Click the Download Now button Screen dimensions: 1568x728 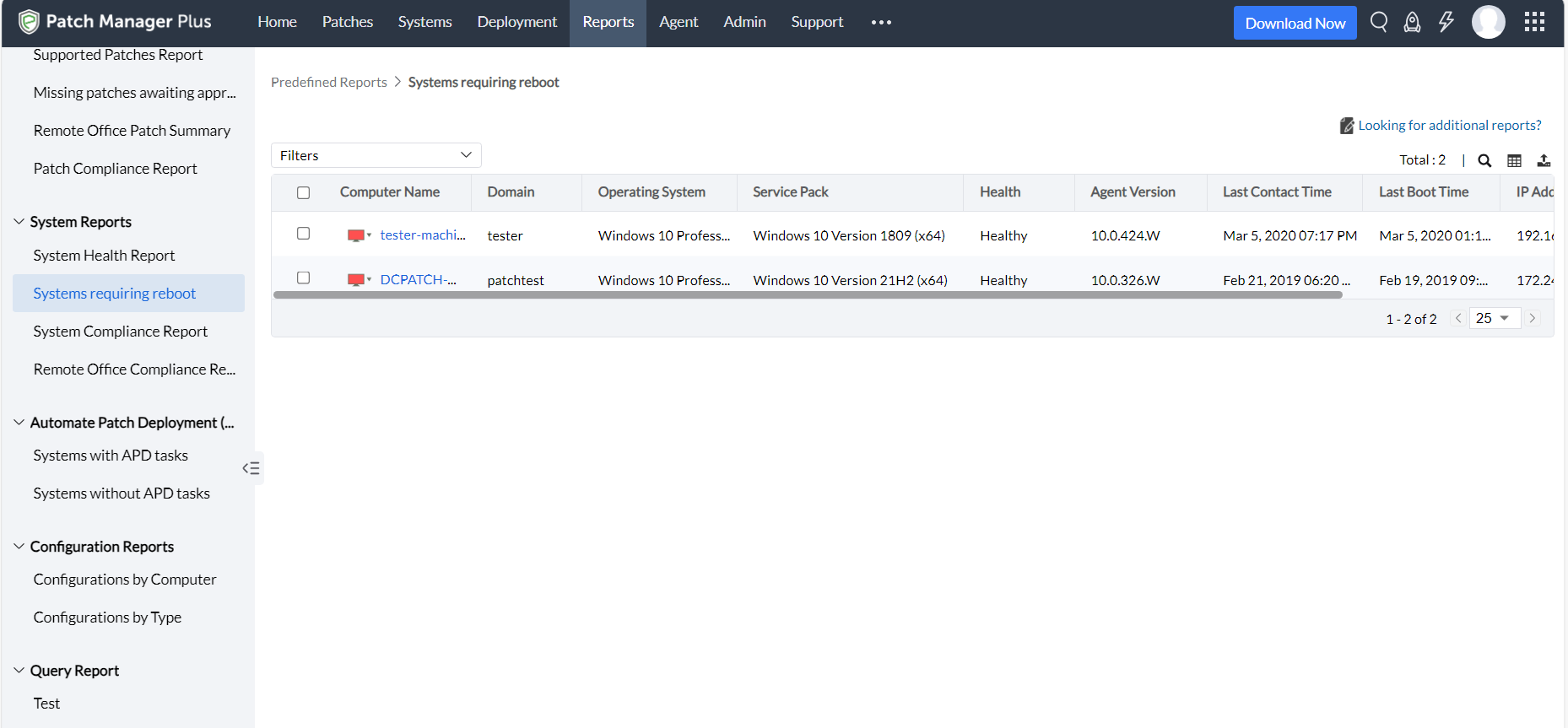[1295, 23]
